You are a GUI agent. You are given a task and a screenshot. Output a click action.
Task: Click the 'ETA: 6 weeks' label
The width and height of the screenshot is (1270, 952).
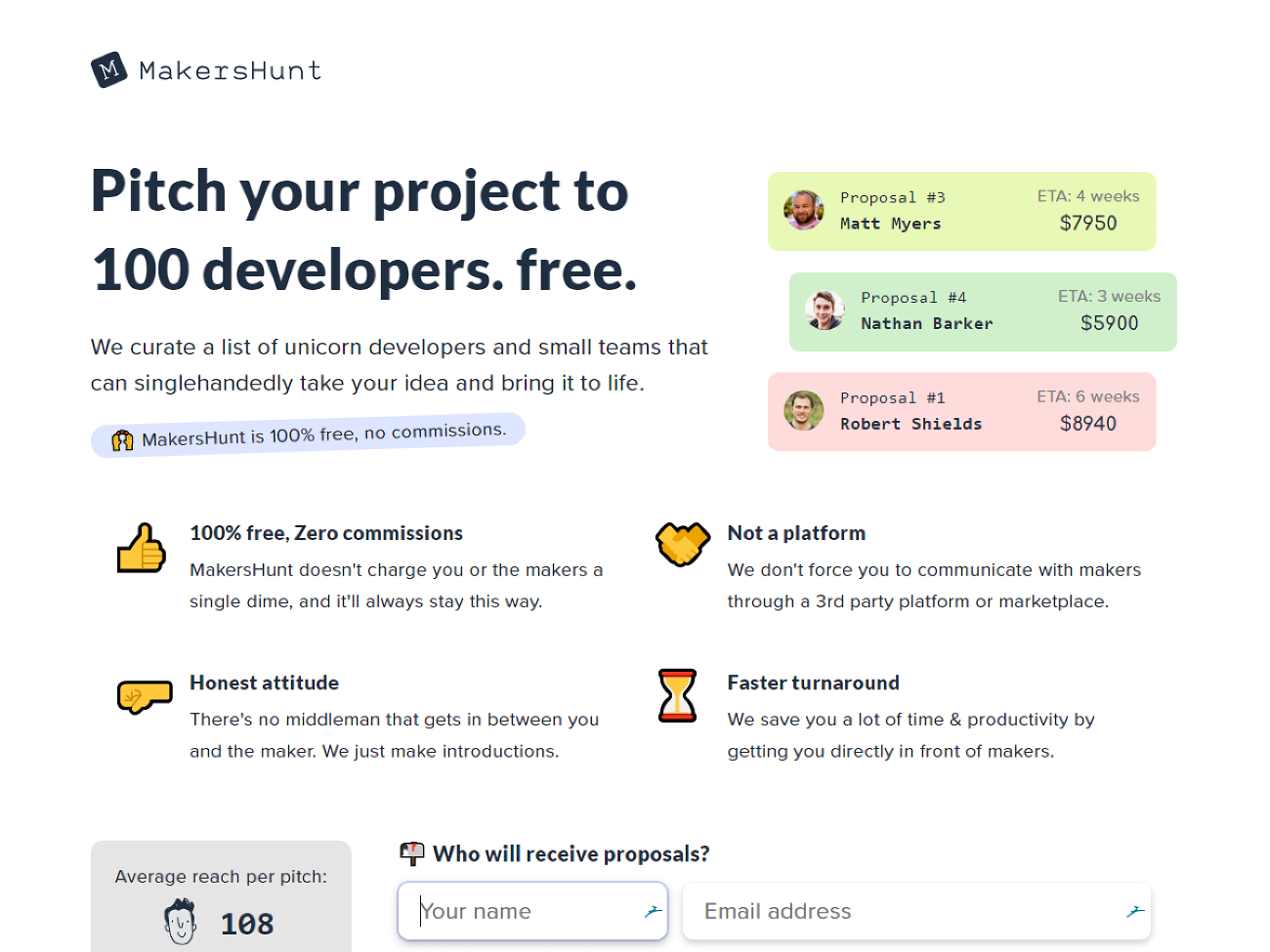tap(1088, 396)
